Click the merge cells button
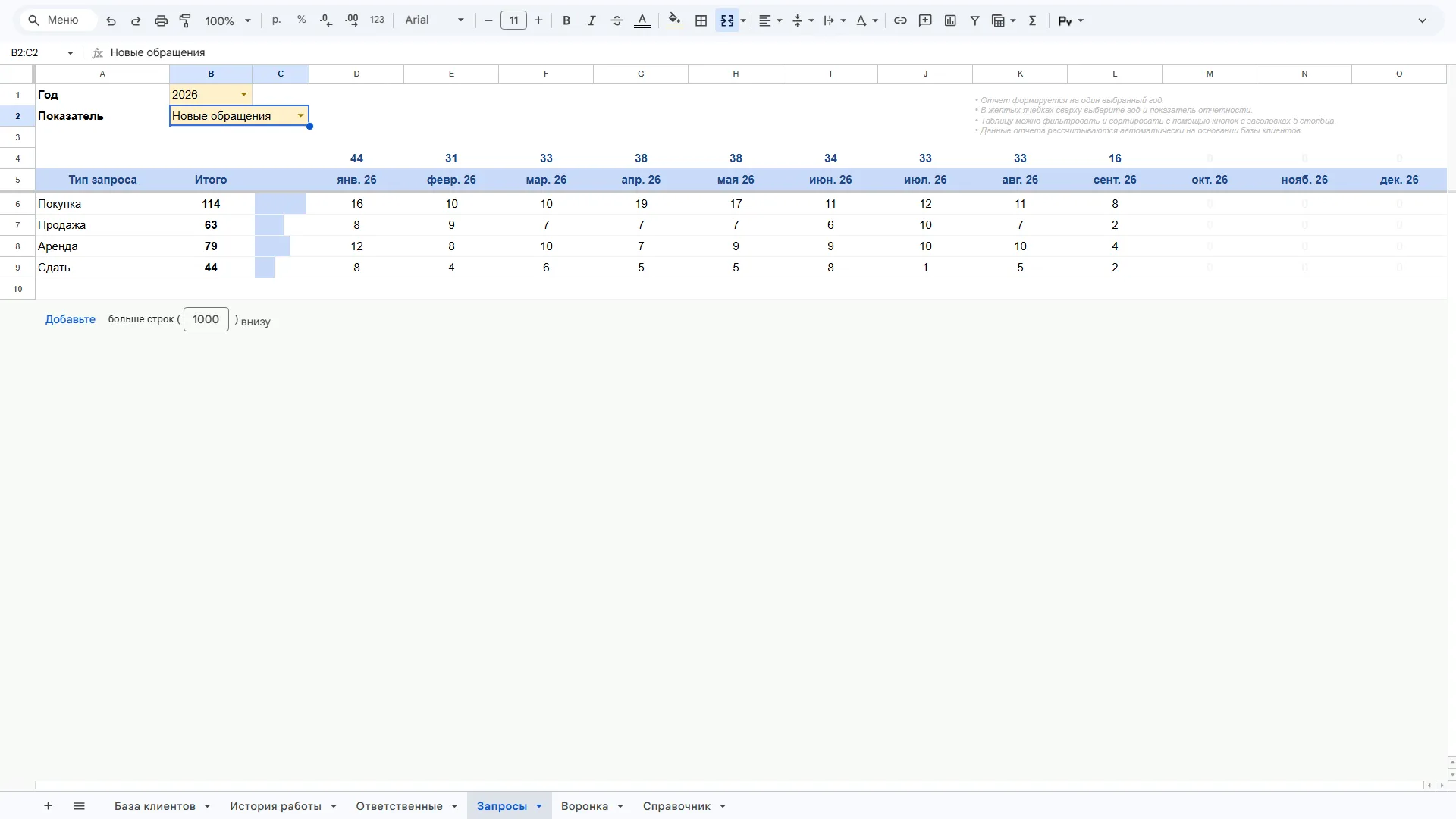 pos(726,20)
